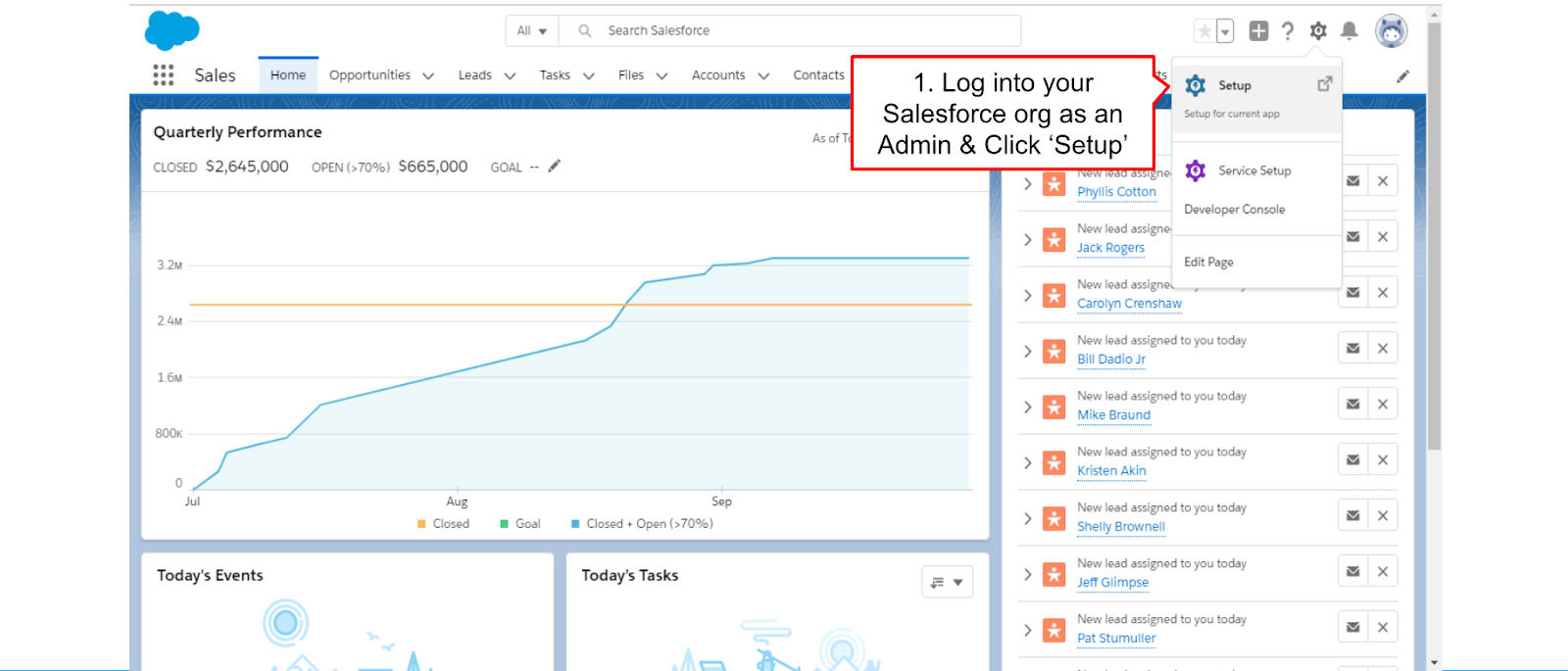Click the edit navigation pencil icon
The height and width of the screenshot is (671, 1568).
(x=1403, y=75)
